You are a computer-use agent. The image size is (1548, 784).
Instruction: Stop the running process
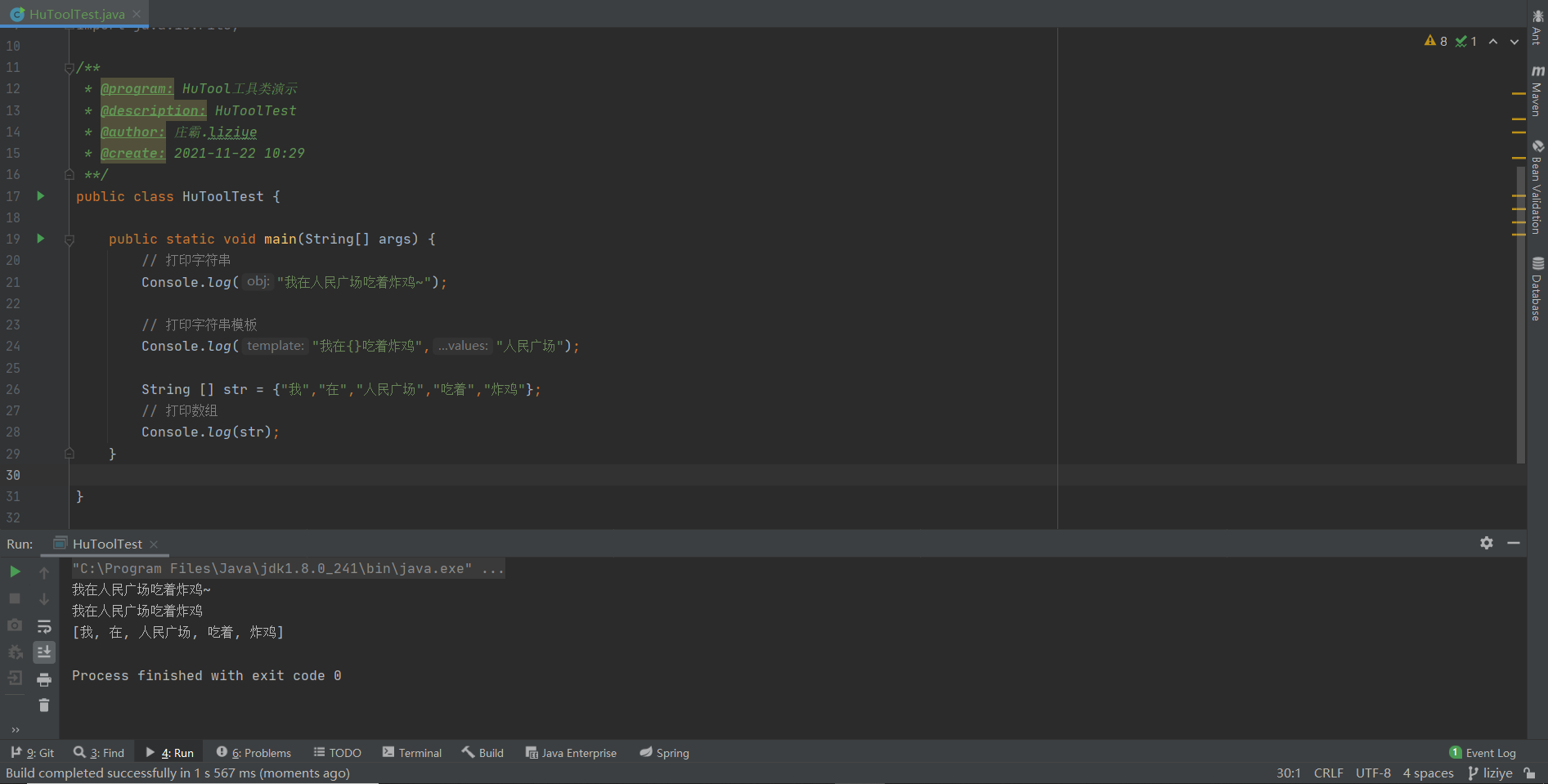[x=15, y=598]
